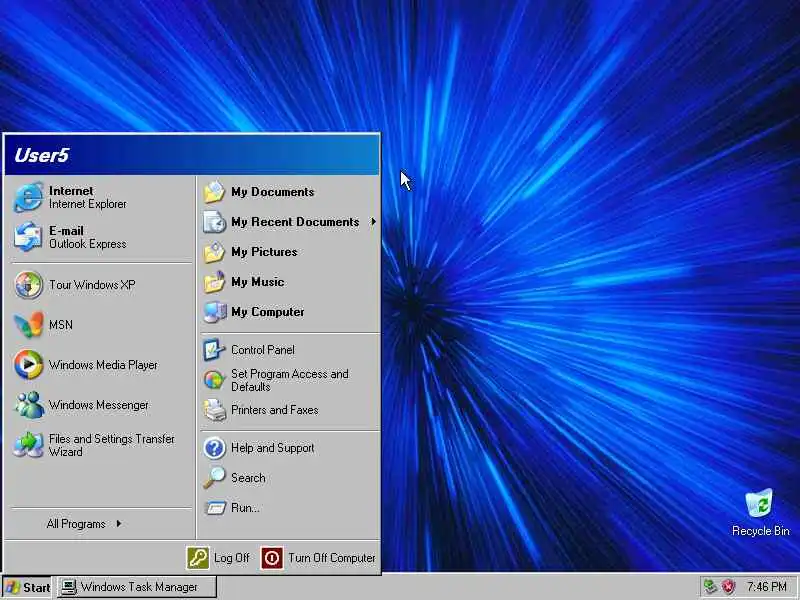Select the E-mail Outlook Express label
This screenshot has height=600, width=800.
[x=87, y=237]
